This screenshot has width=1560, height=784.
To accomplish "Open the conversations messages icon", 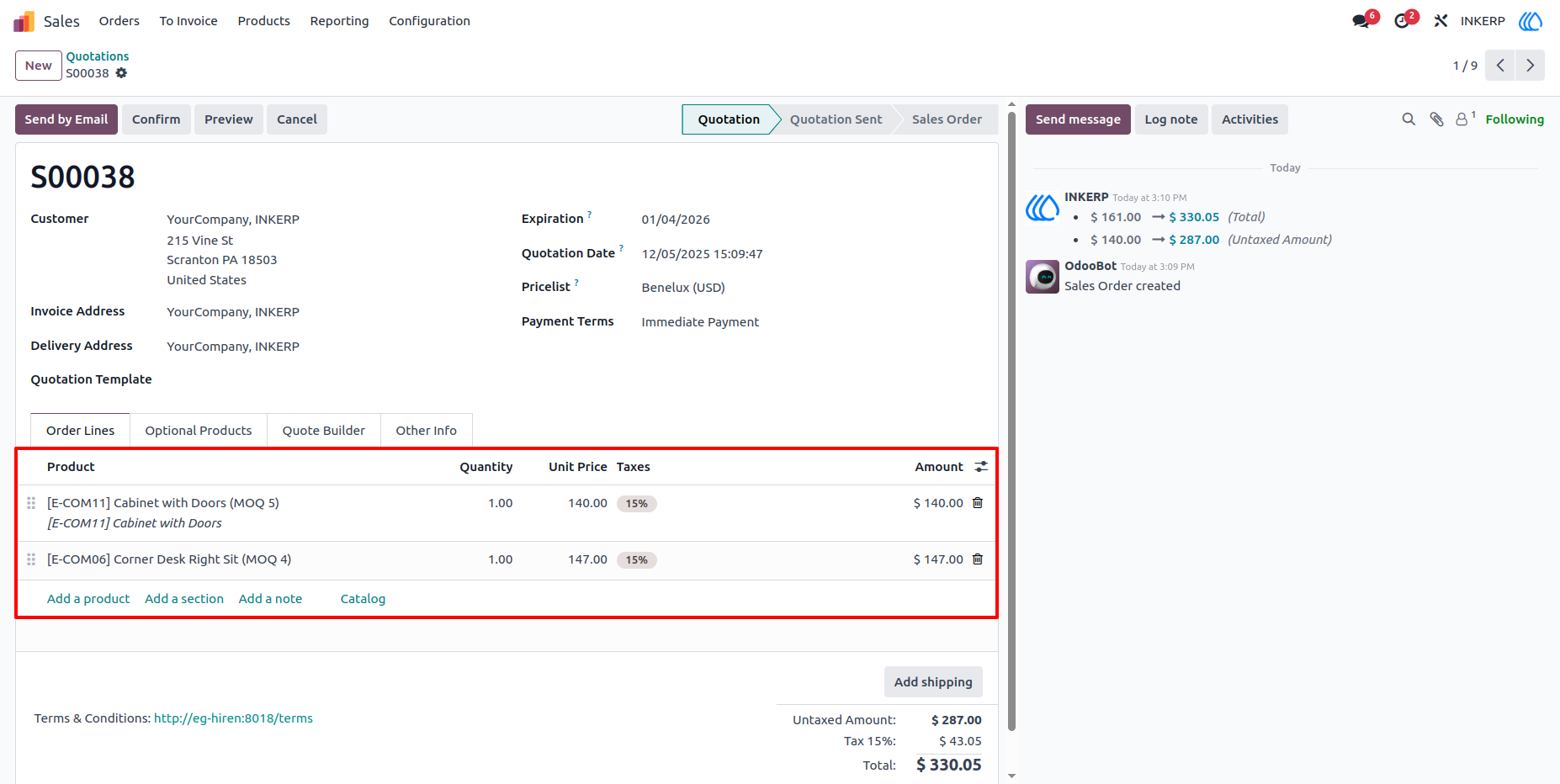I will [1361, 21].
